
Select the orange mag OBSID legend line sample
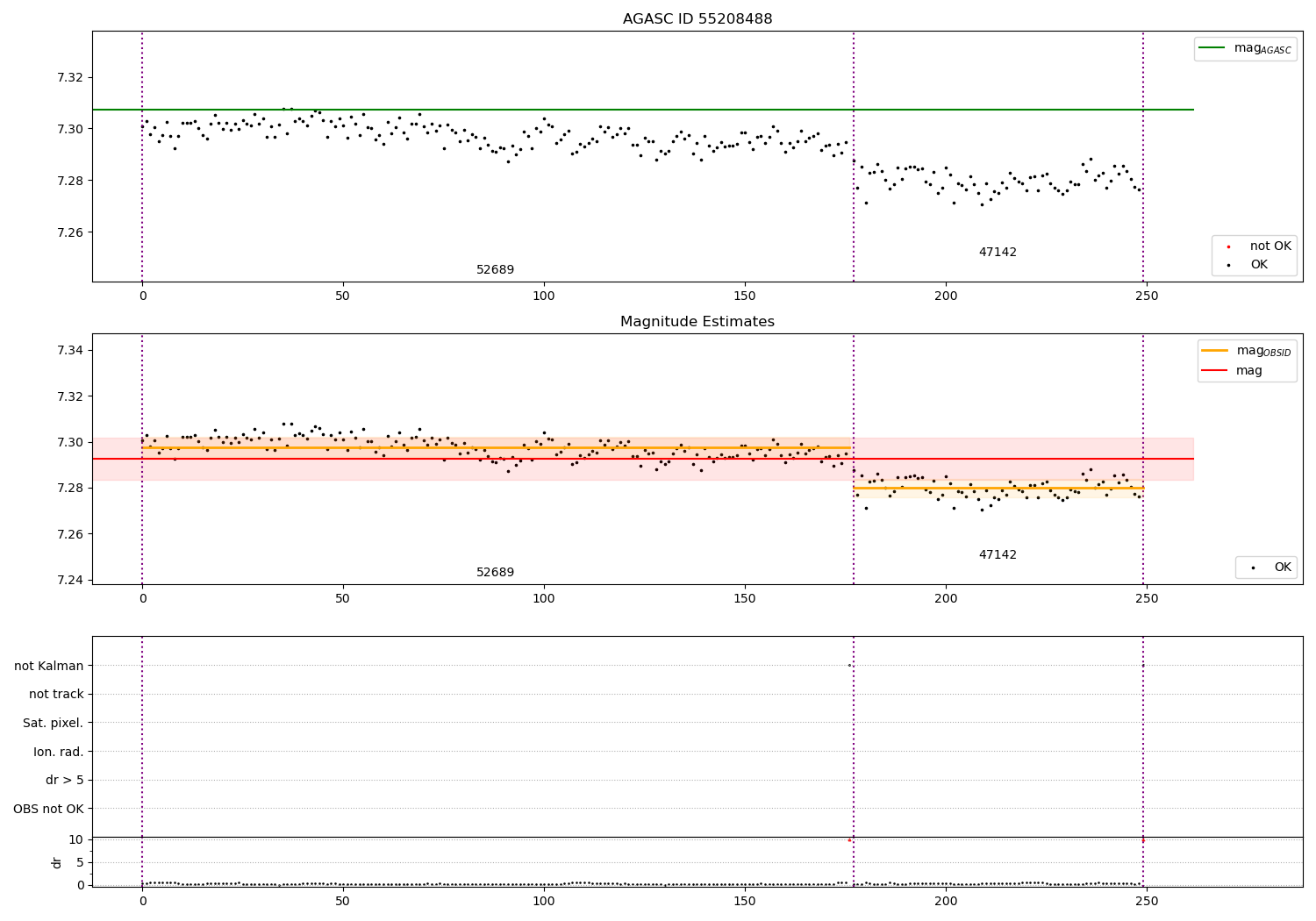pyautogui.click(x=1215, y=351)
